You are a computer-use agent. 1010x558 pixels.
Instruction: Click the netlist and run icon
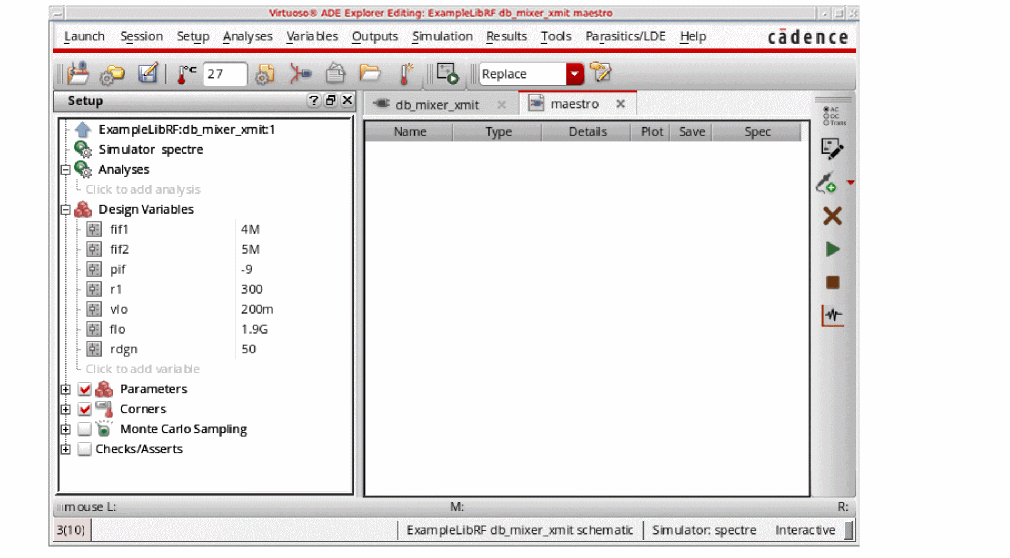[x=446, y=74]
